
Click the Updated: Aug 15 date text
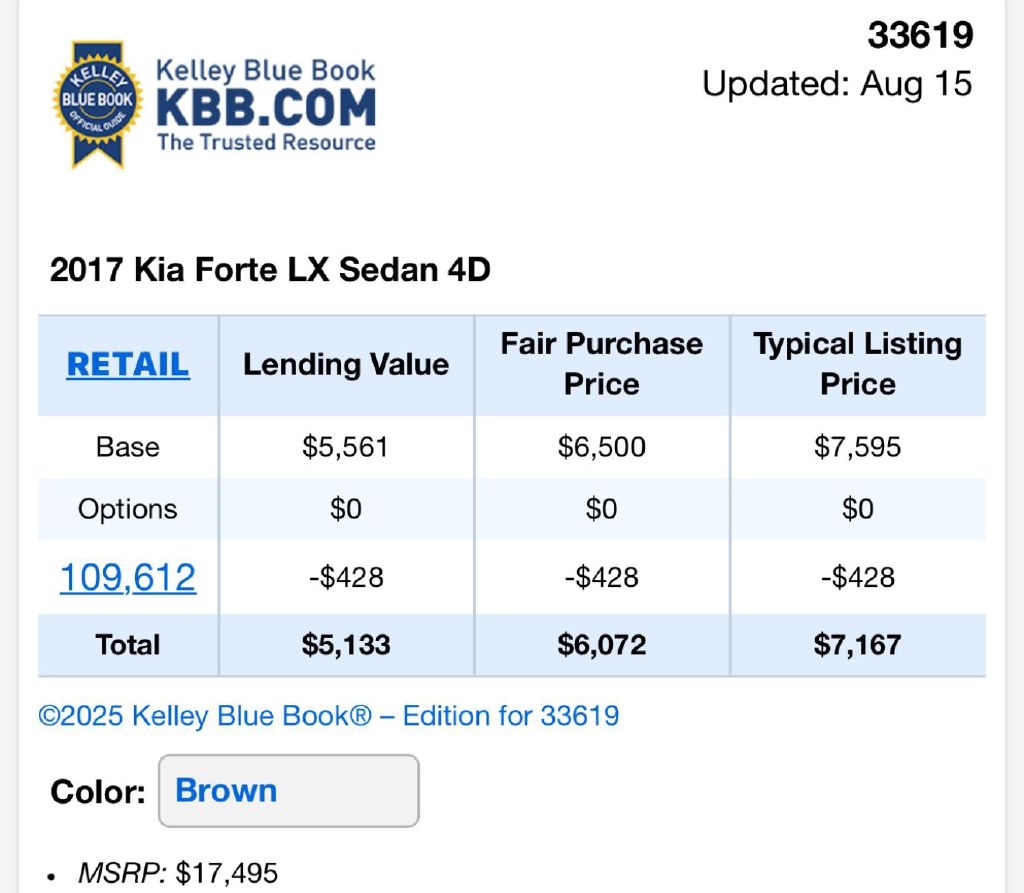[837, 83]
